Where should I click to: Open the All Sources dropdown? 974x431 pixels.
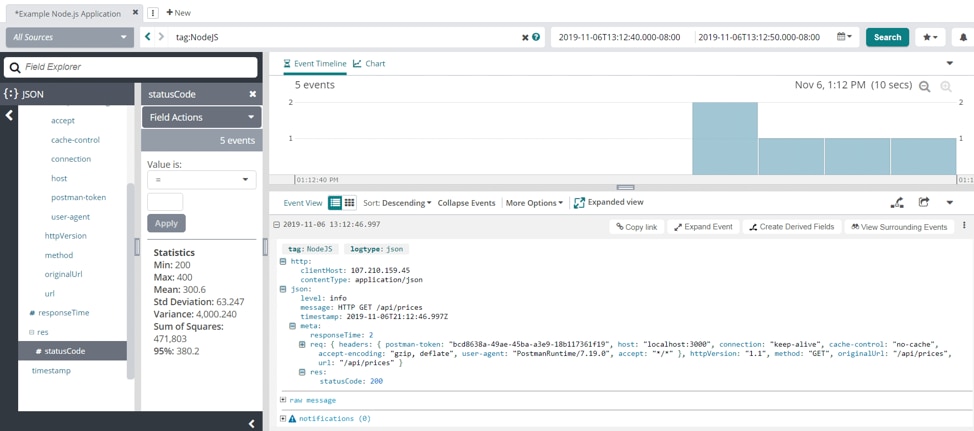tap(68, 37)
